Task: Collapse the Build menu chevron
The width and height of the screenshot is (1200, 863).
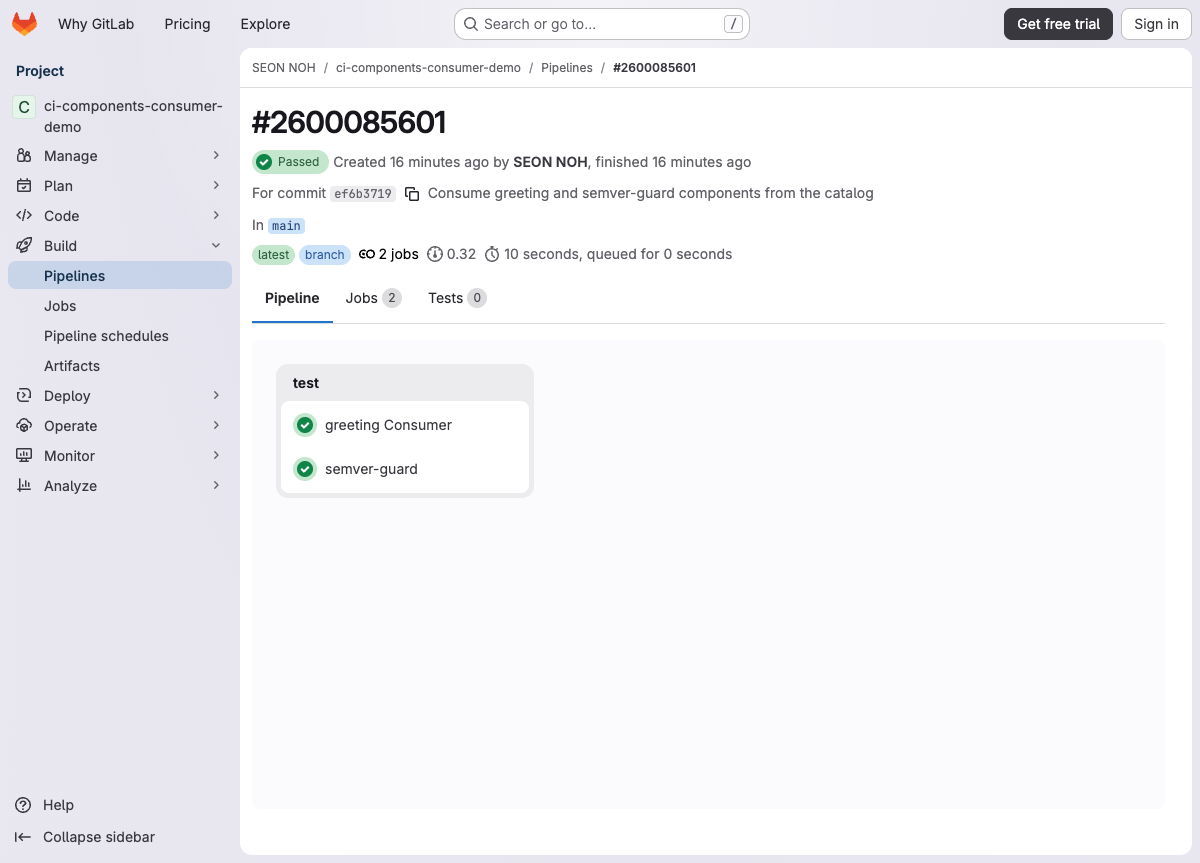Action: tap(216, 246)
